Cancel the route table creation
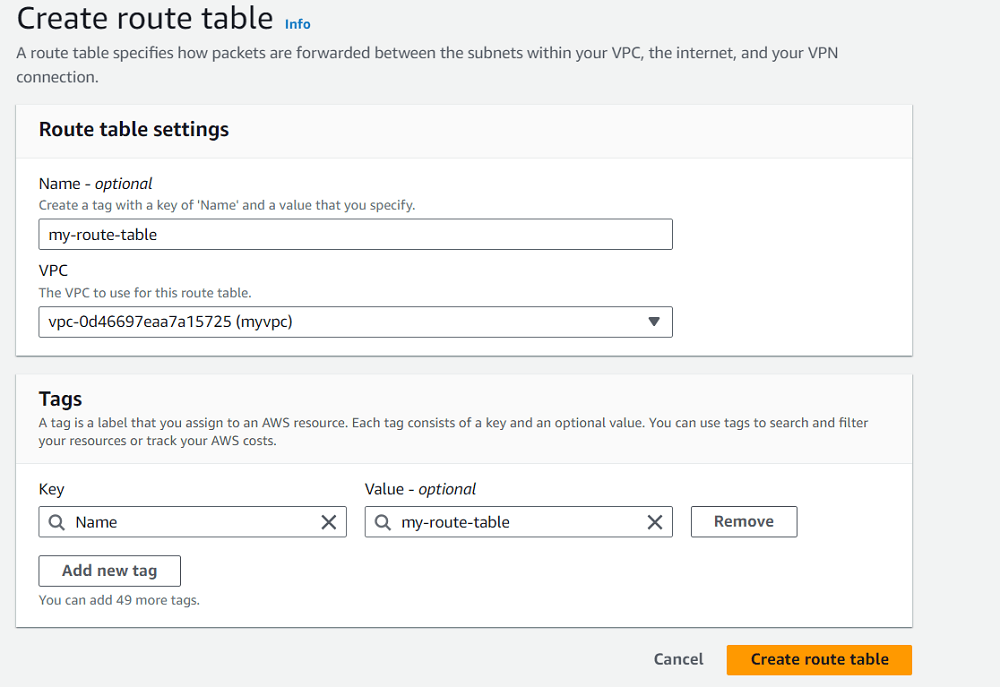 (x=678, y=659)
